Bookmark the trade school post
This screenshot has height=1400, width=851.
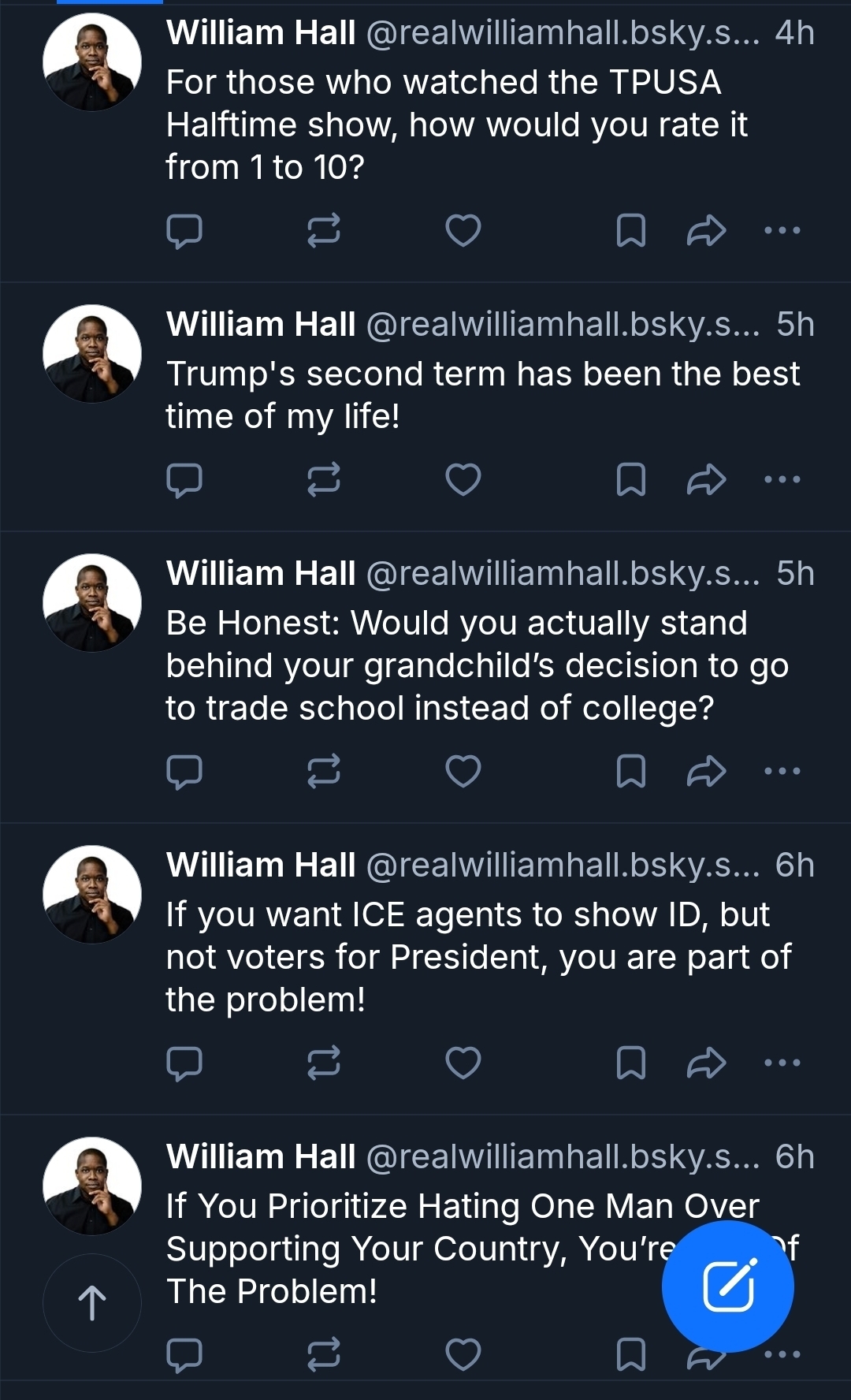click(630, 772)
